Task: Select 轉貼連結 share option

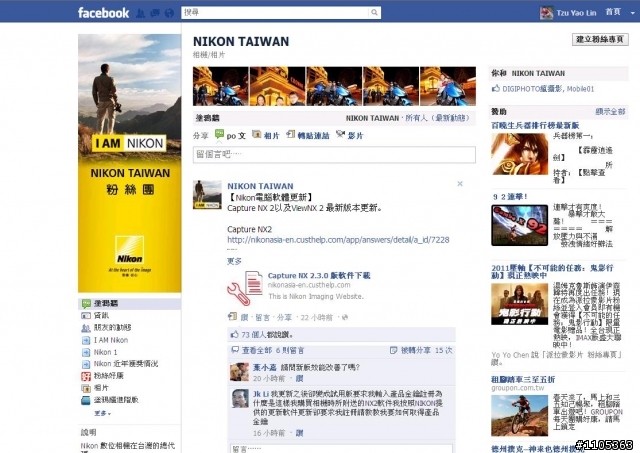Action: 308,135
